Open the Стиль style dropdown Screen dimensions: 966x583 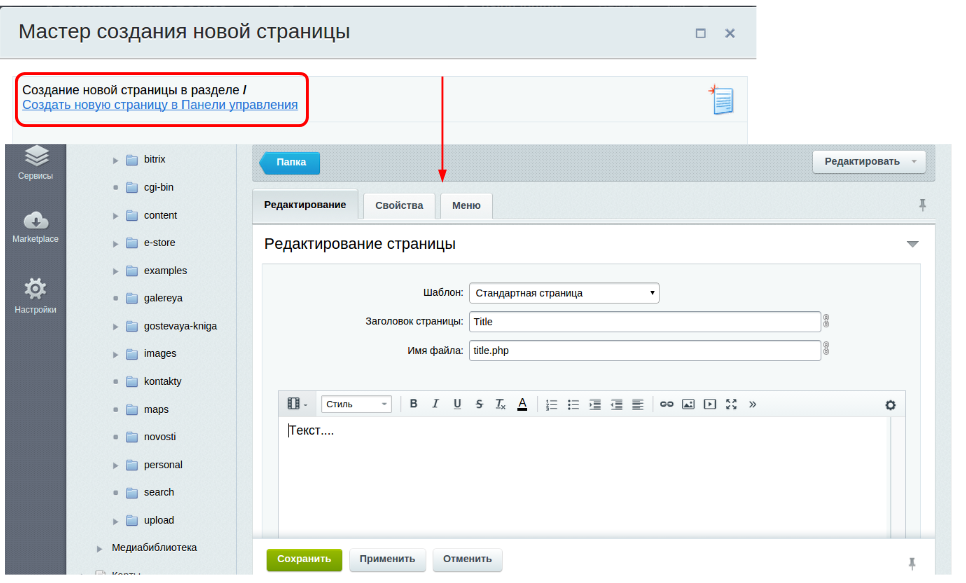[356, 404]
